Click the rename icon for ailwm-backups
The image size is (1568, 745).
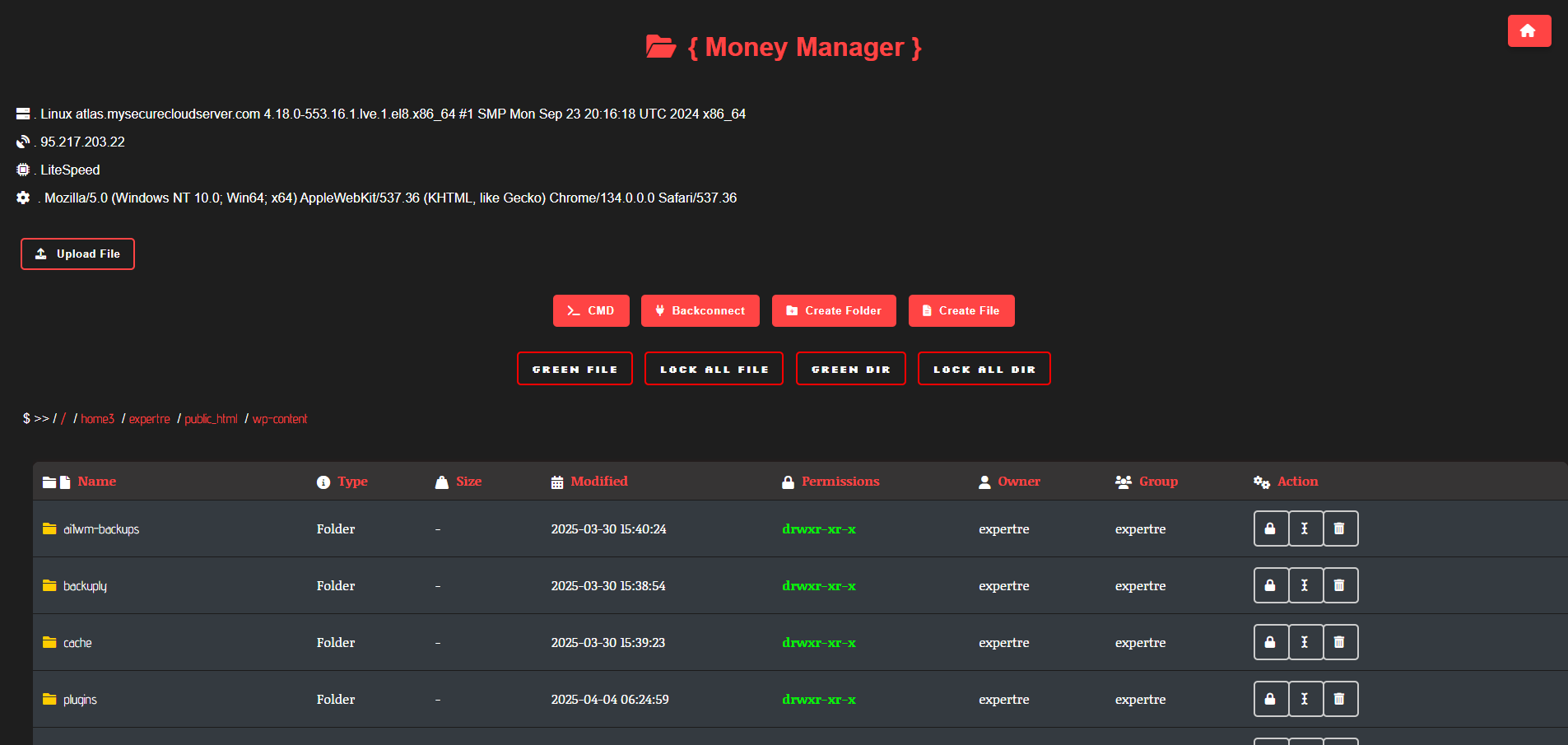pos(1305,528)
